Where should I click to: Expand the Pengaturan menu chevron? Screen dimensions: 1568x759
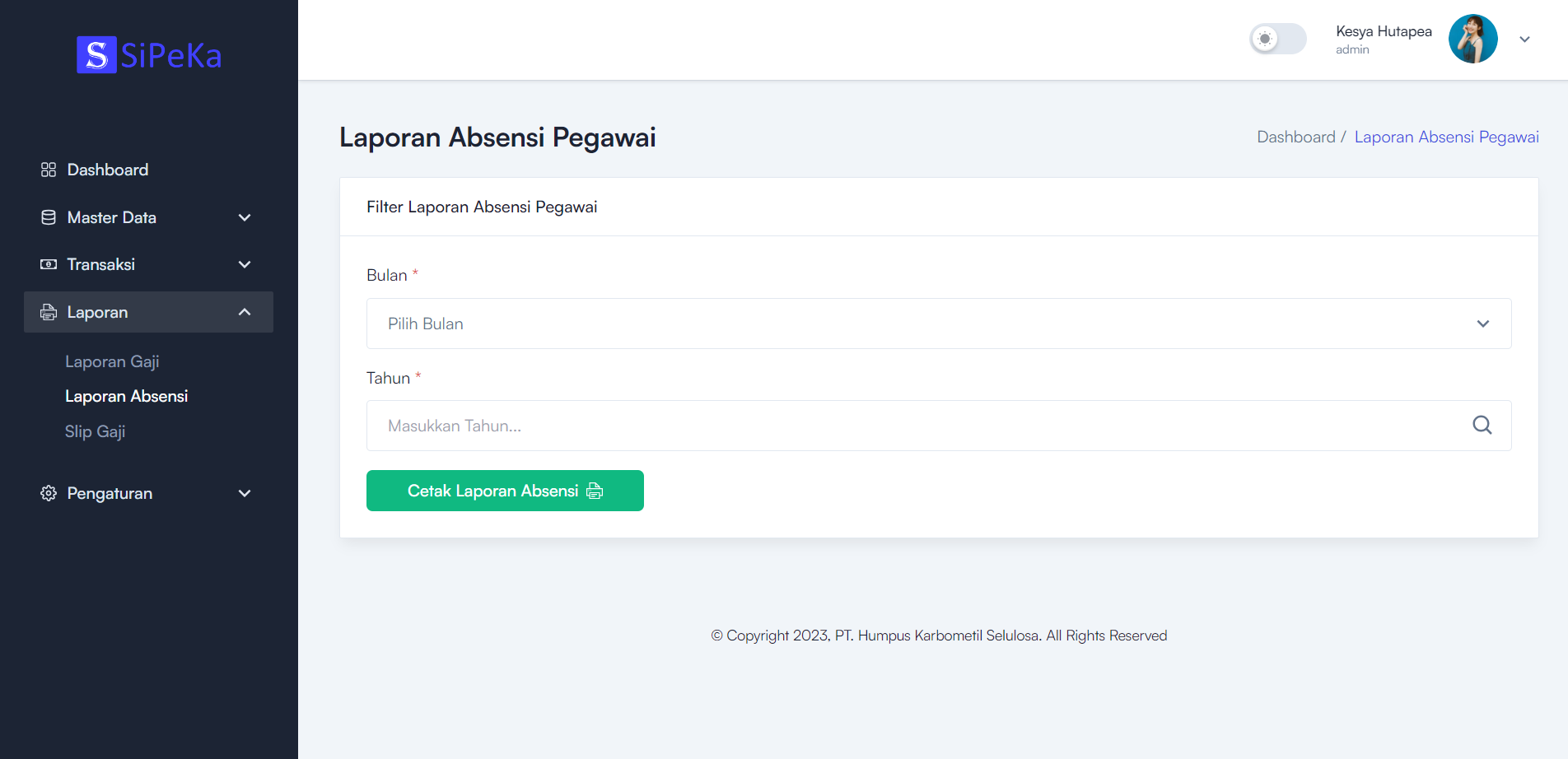[244, 492]
